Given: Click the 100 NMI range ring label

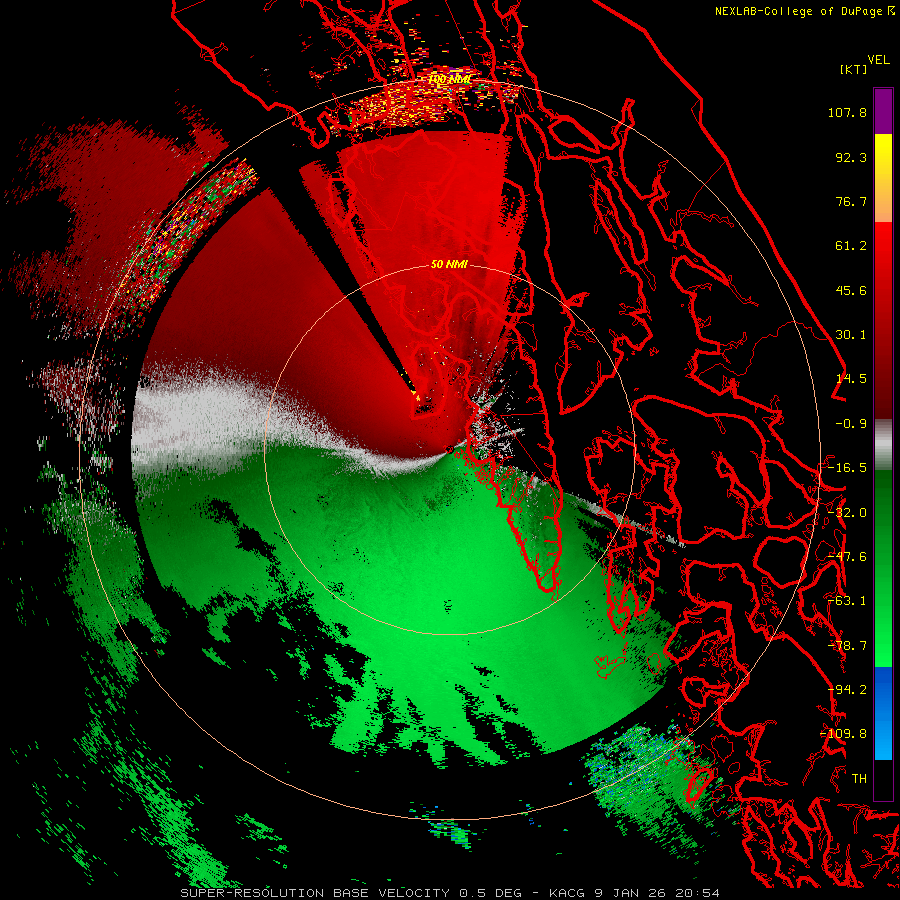Looking at the screenshot, I should click(x=450, y=79).
